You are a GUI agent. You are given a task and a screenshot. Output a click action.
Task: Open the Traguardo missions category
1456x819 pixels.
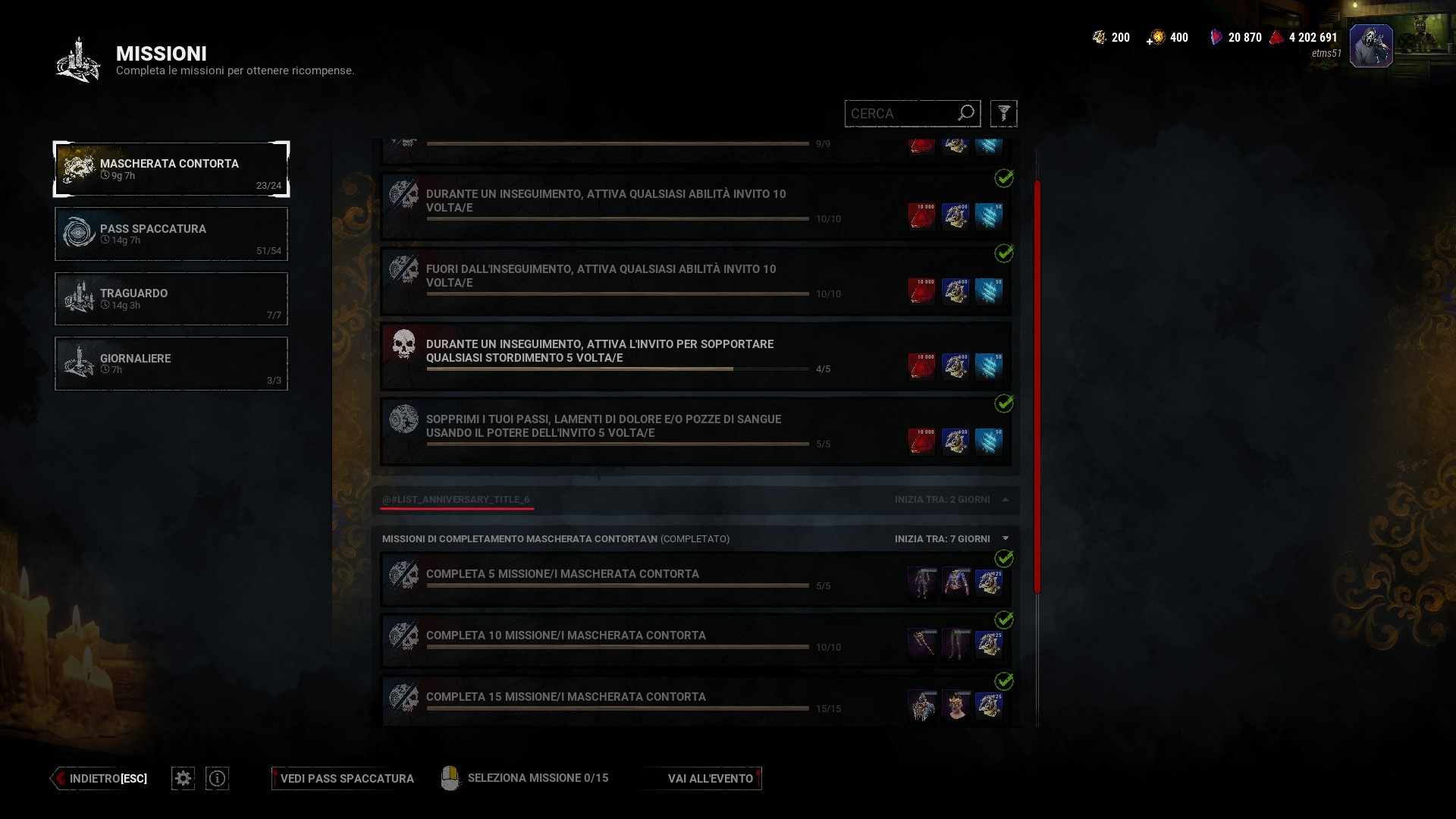(171, 299)
